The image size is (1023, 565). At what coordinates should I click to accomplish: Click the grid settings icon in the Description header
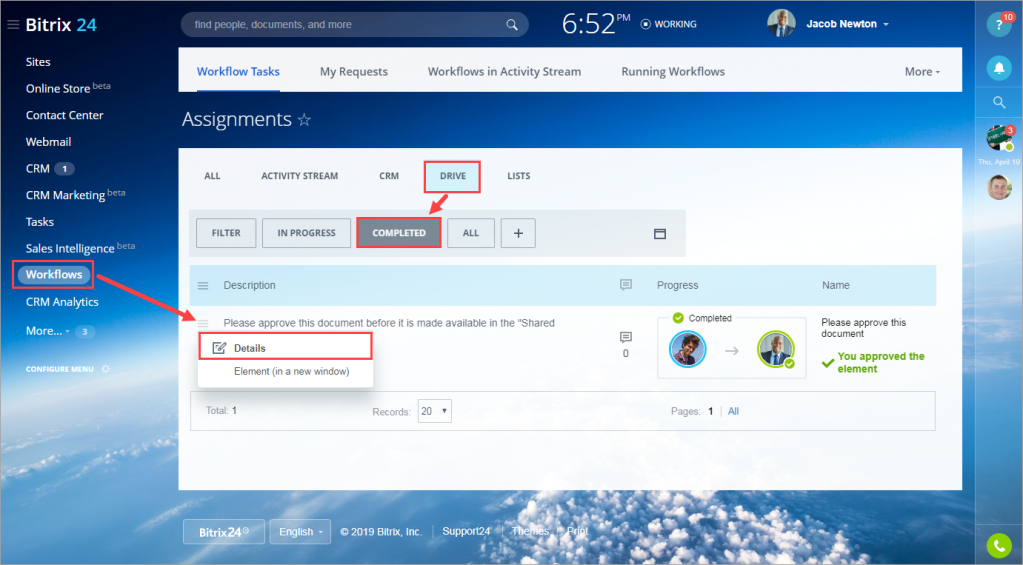tap(203, 286)
